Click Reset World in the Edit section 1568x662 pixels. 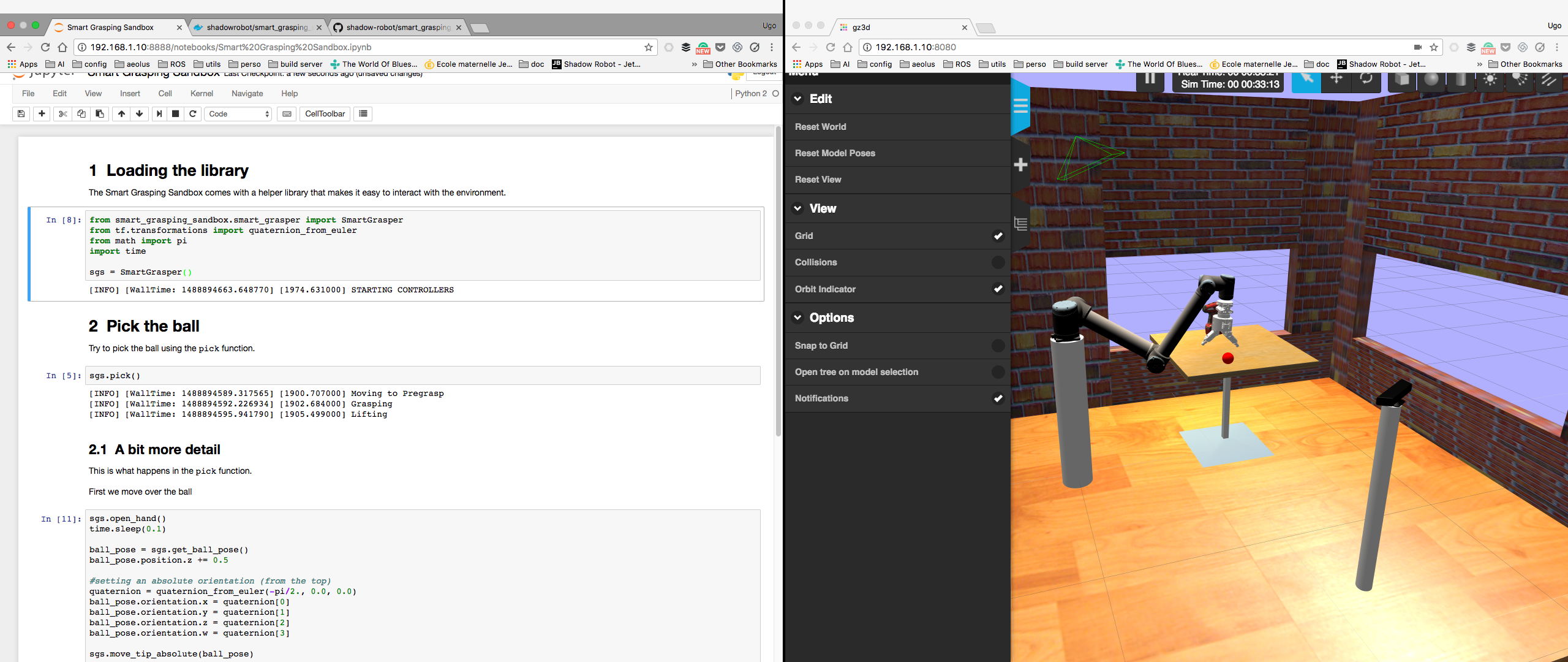point(897,127)
